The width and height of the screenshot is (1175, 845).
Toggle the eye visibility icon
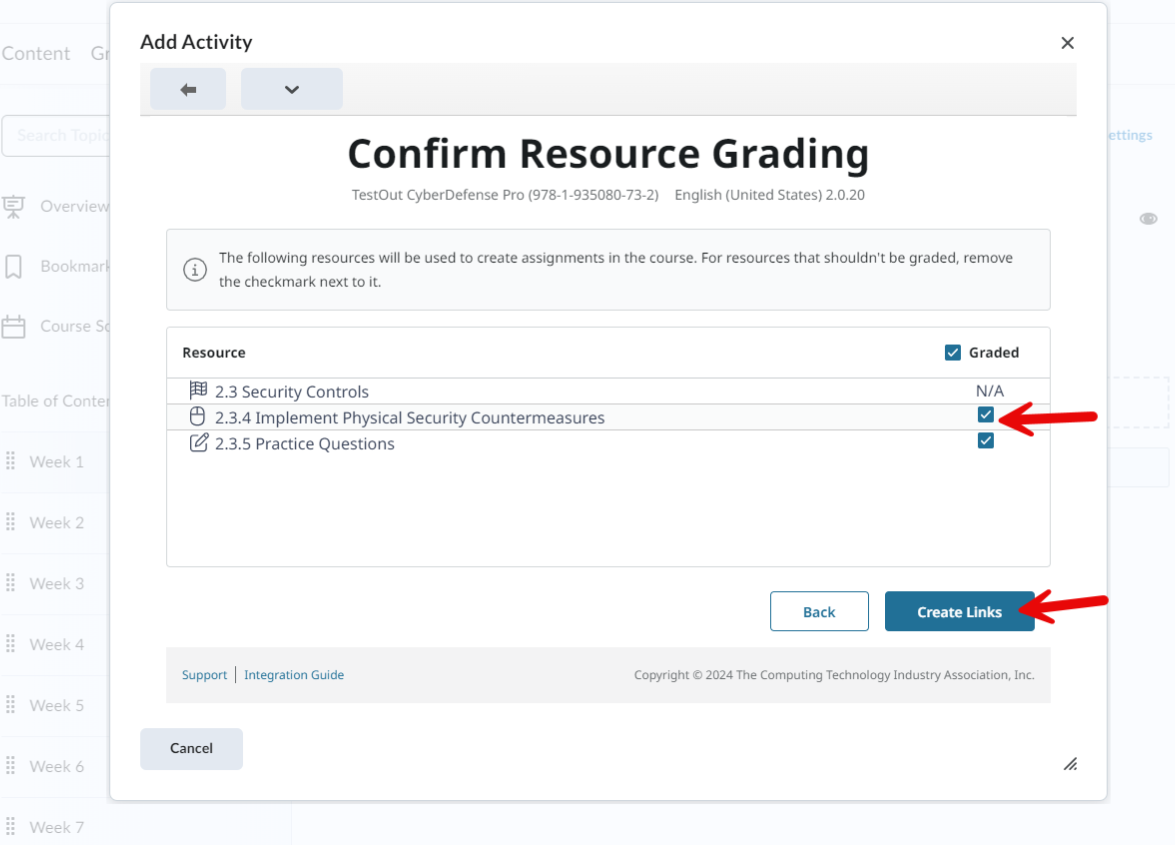coord(1148,219)
